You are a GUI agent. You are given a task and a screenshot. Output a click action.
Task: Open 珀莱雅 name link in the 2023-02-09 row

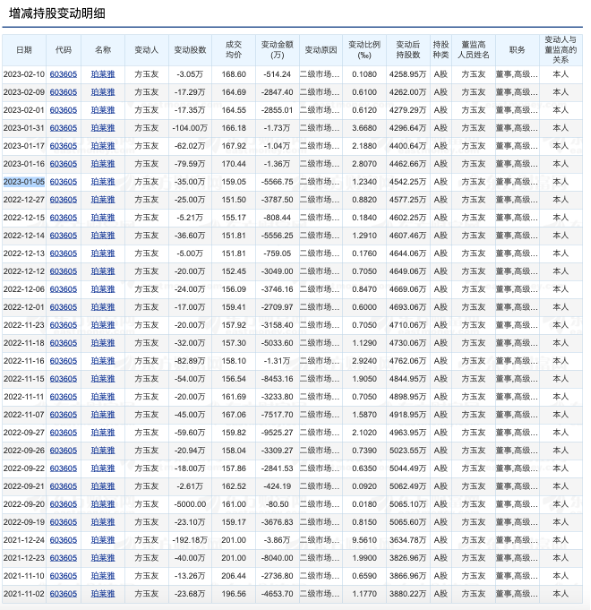[x=103, y=92]
